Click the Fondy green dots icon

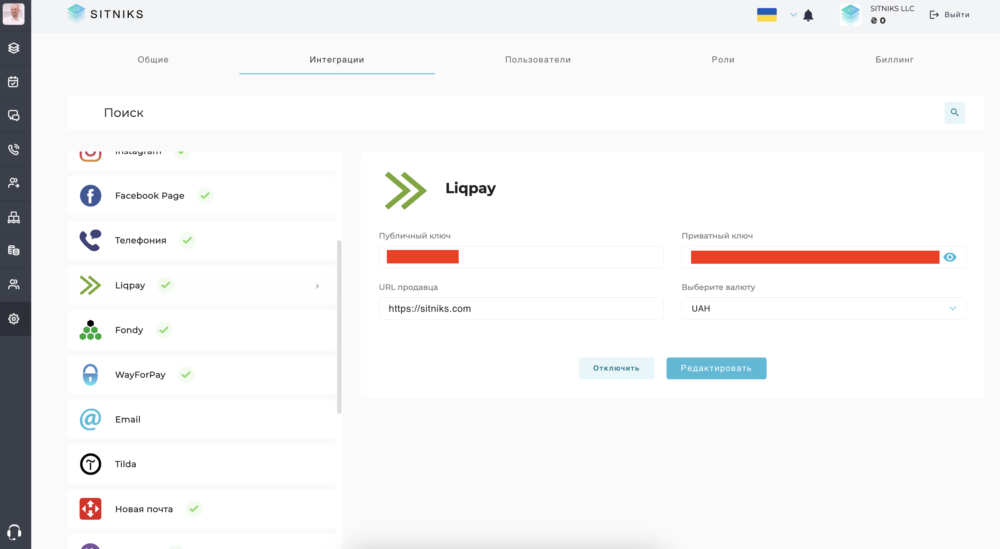tap(91, 330)
